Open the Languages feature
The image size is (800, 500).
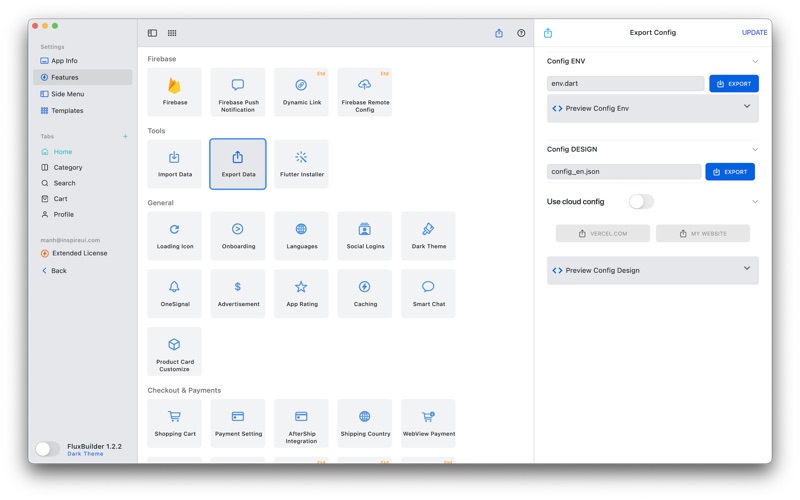pyautogui.click(x=301, y=236)
